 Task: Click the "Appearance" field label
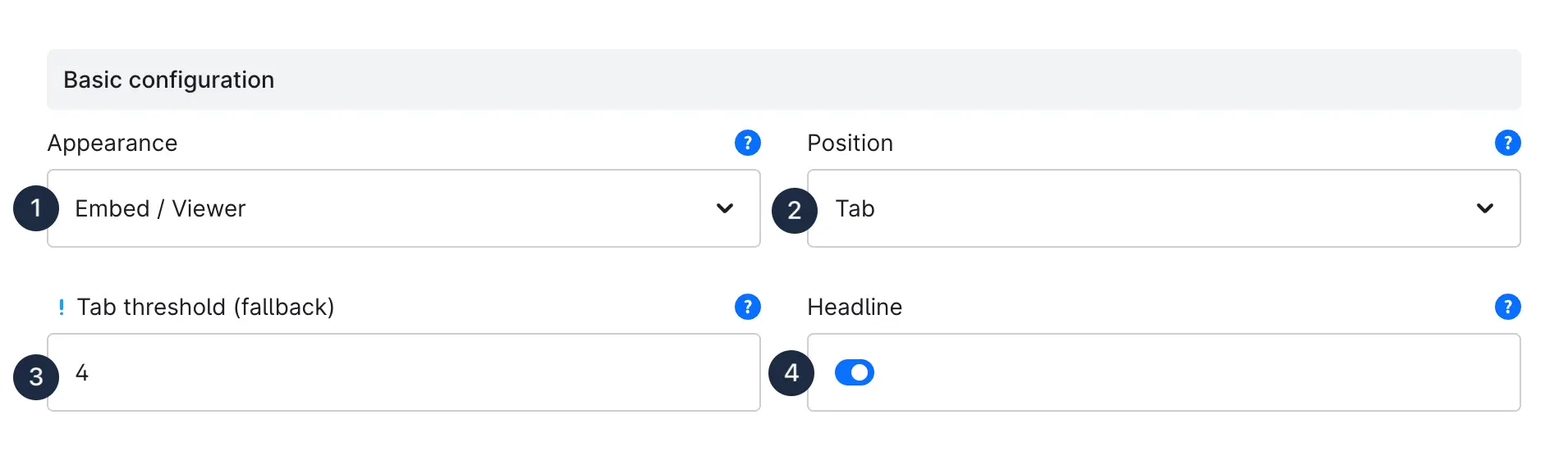click(x=112, y=143)
